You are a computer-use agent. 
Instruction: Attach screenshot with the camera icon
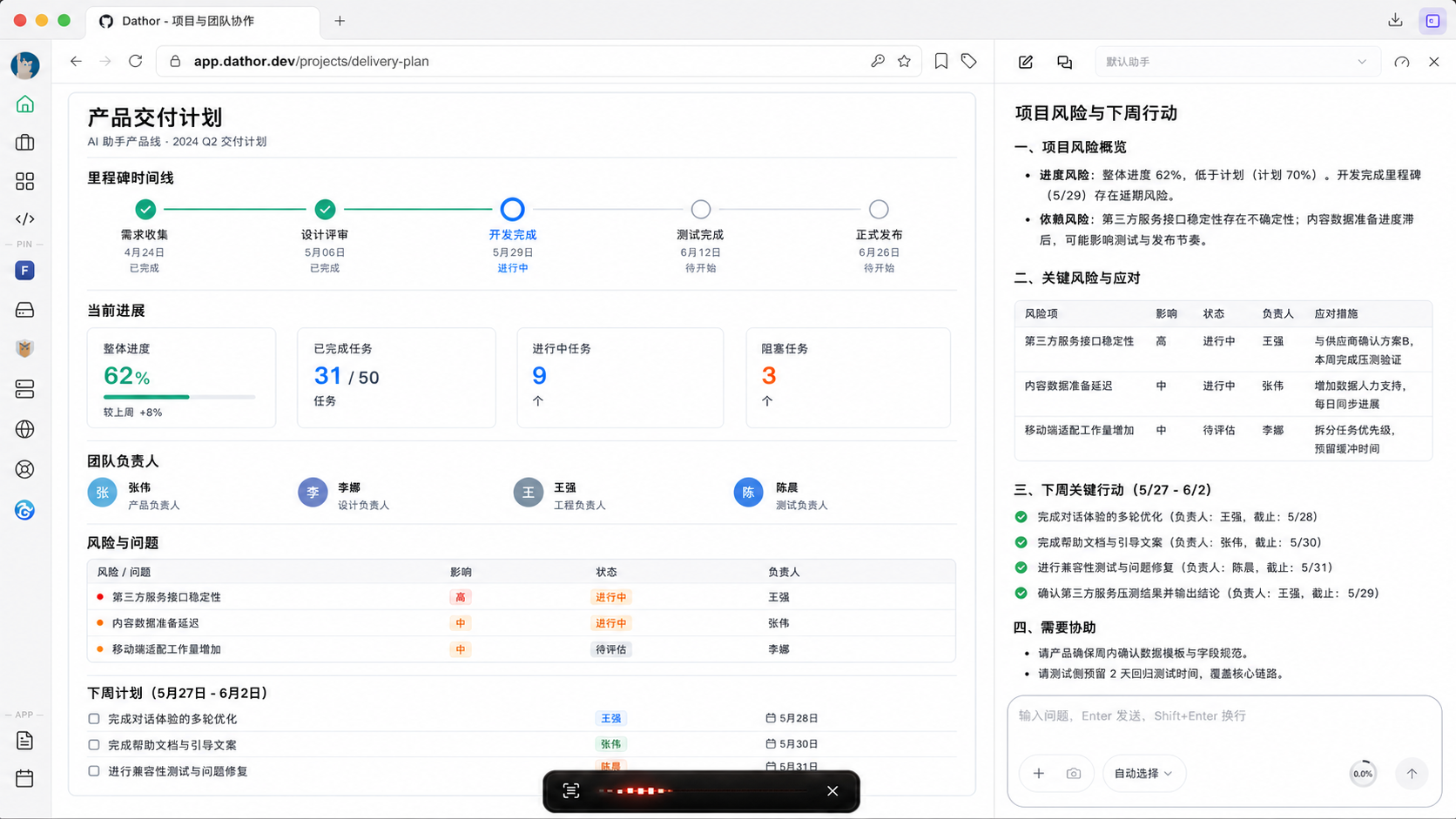(x=1074, y=773)
